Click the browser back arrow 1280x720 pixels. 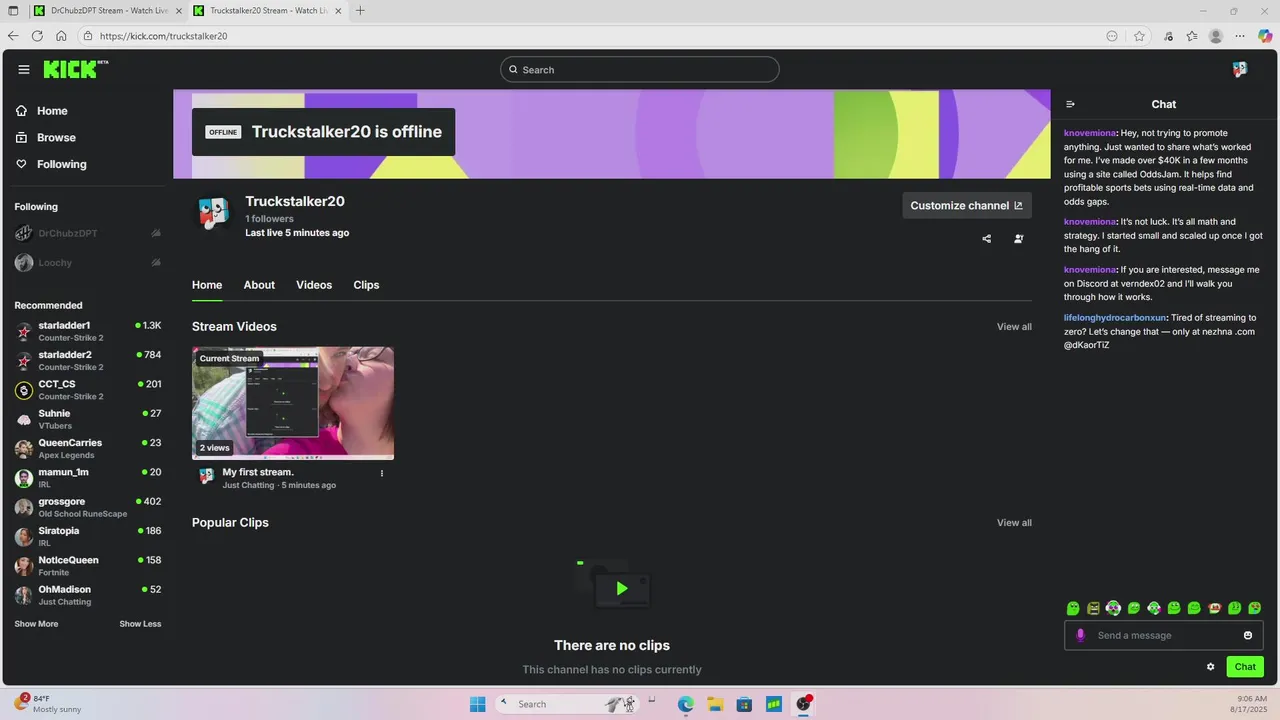(x=13, y=36)
